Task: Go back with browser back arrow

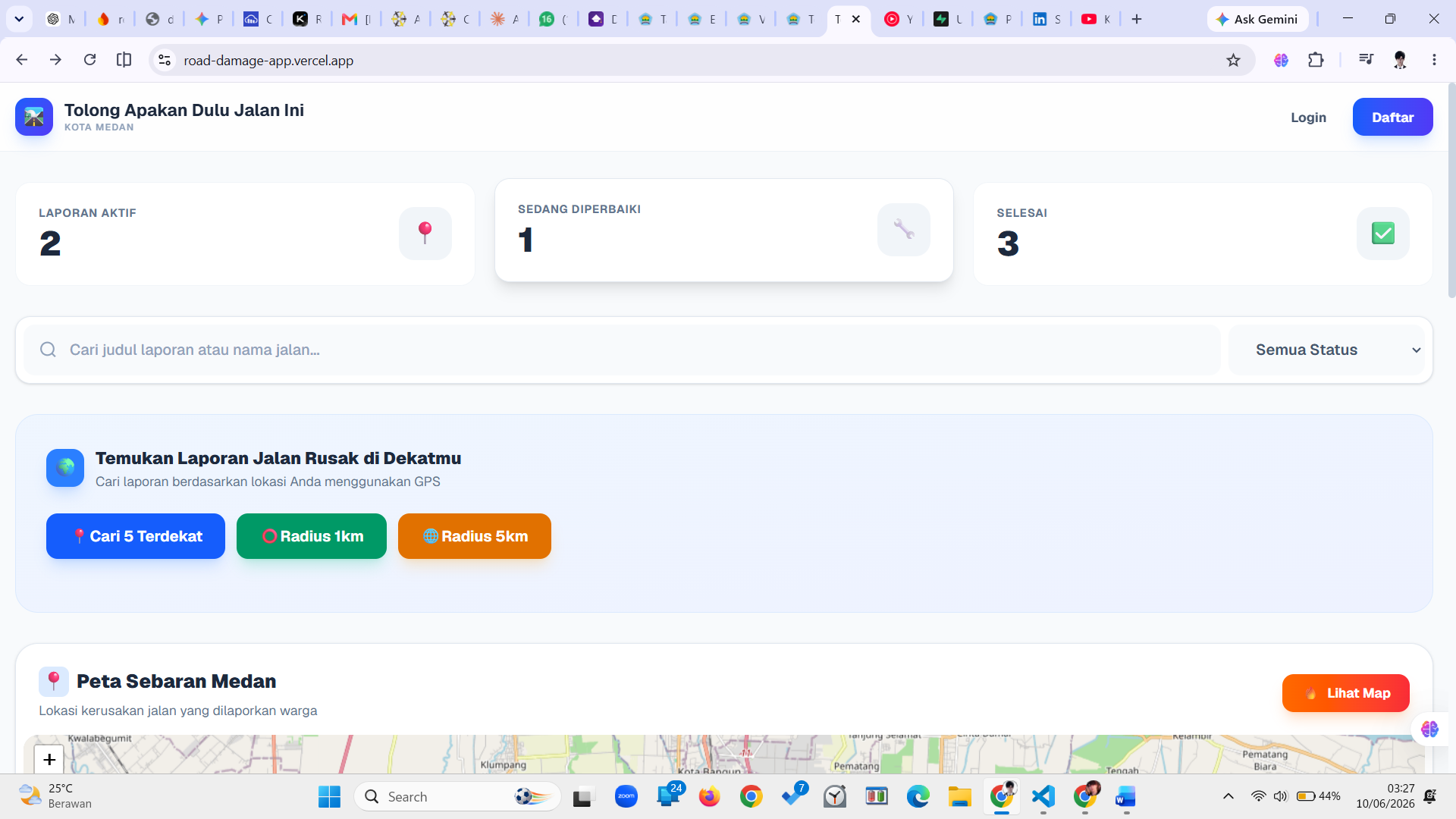Action: point(21,60)
